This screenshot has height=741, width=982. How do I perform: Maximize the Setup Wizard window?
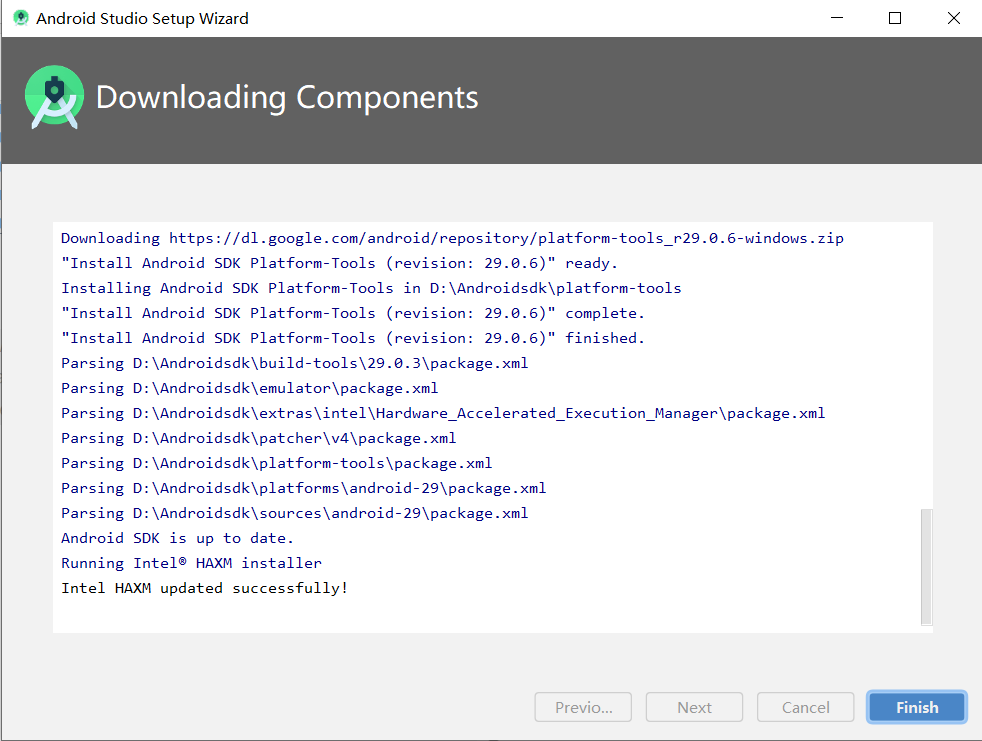895,18
